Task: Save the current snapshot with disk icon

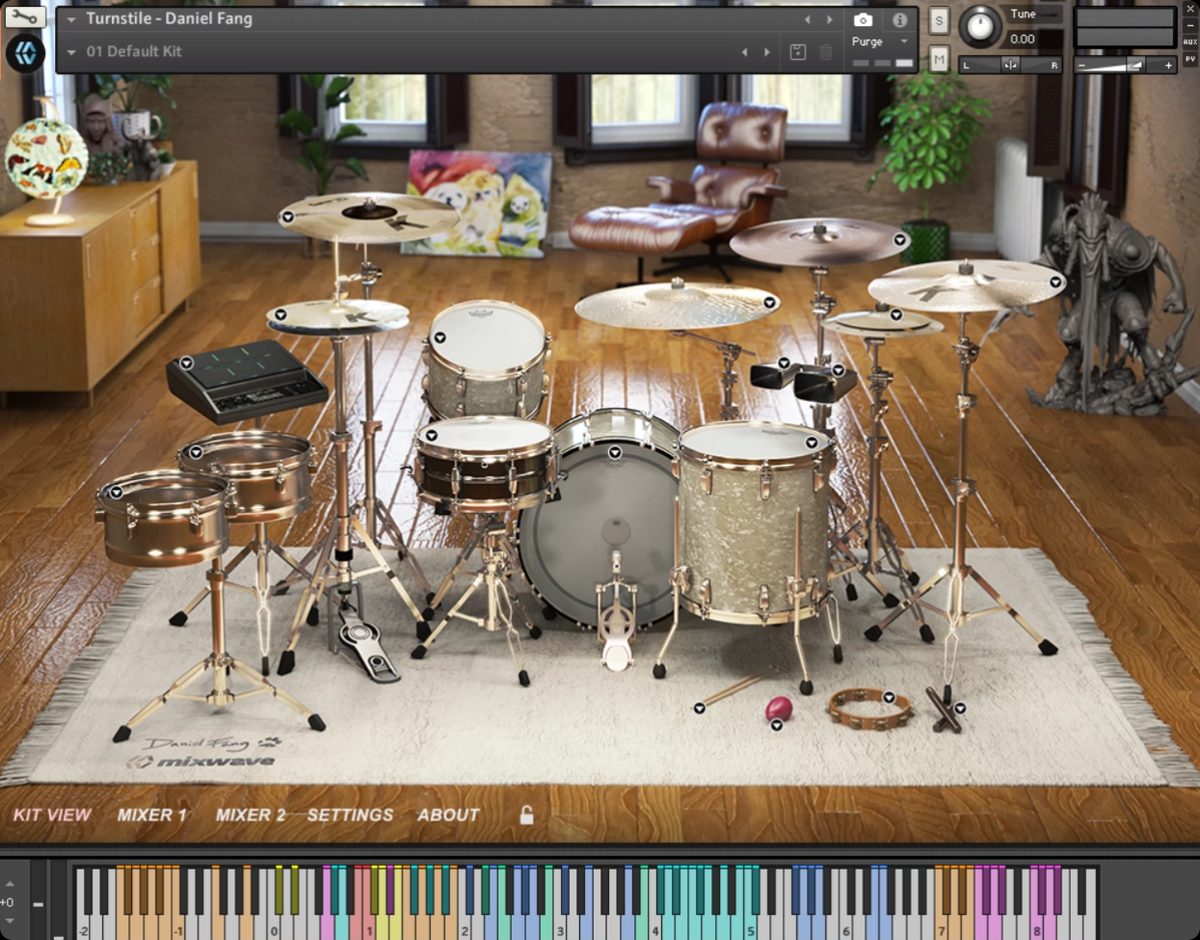Action: [x=798, y=52]
